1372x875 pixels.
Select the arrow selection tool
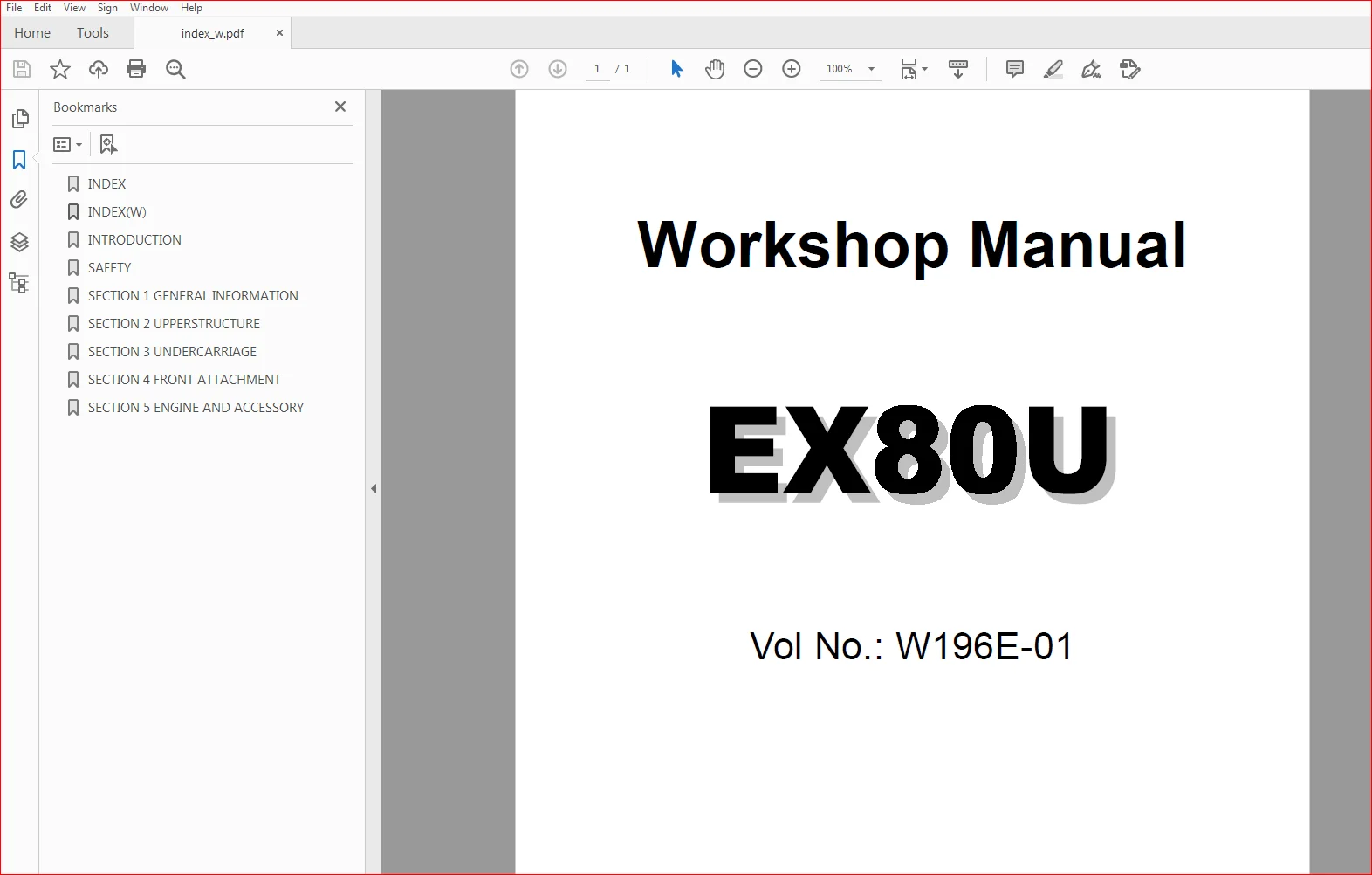coord(676,69)
